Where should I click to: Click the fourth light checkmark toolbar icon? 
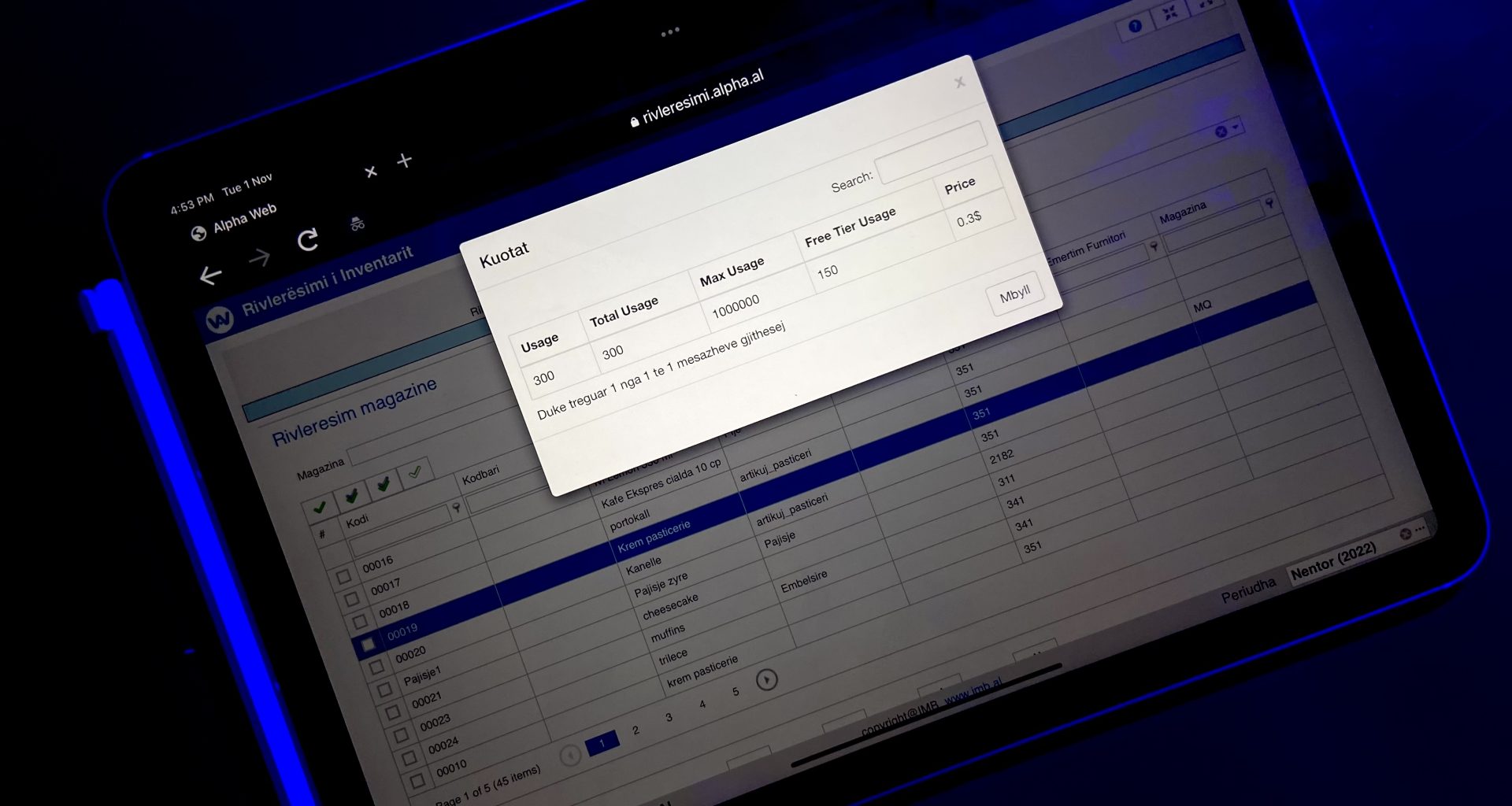tap(415, 472)
